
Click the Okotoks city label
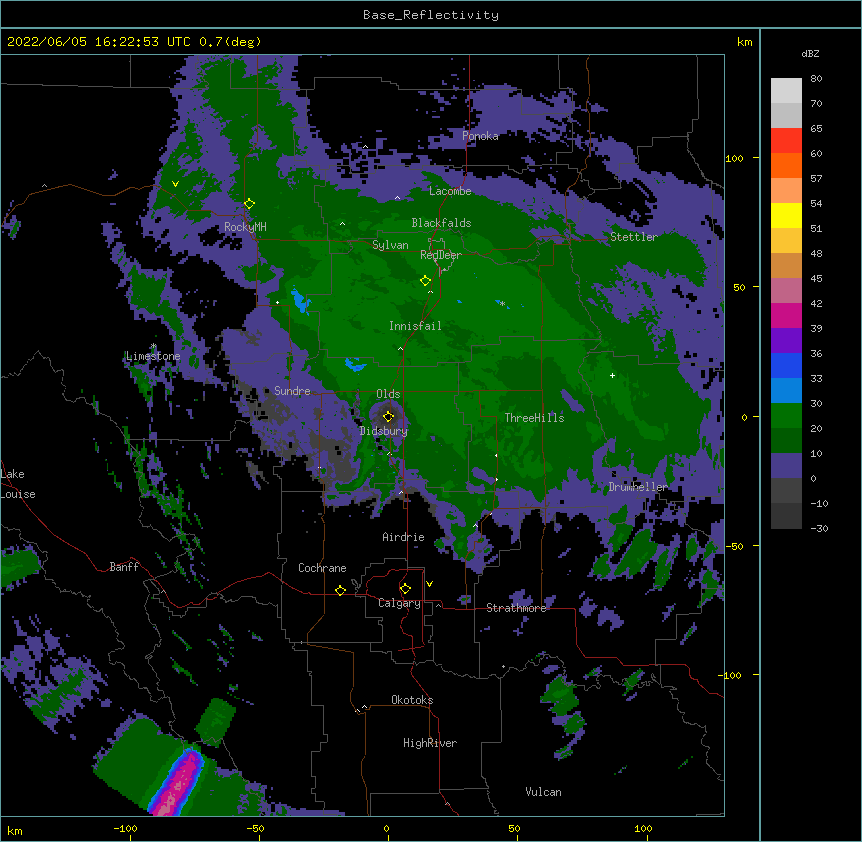click(x=412, y=700)
